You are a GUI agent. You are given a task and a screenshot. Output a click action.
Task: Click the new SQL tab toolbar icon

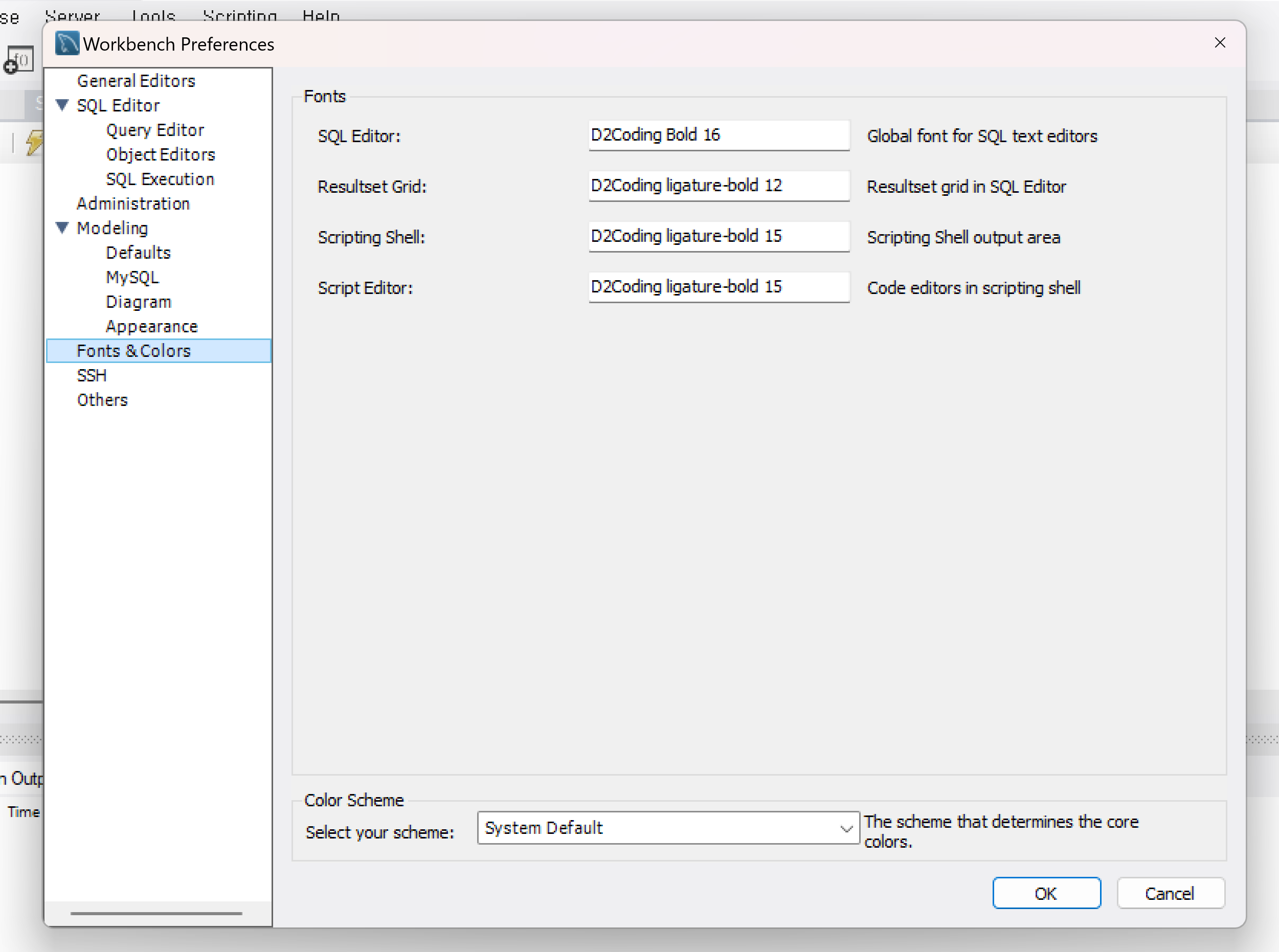(19, 60)
